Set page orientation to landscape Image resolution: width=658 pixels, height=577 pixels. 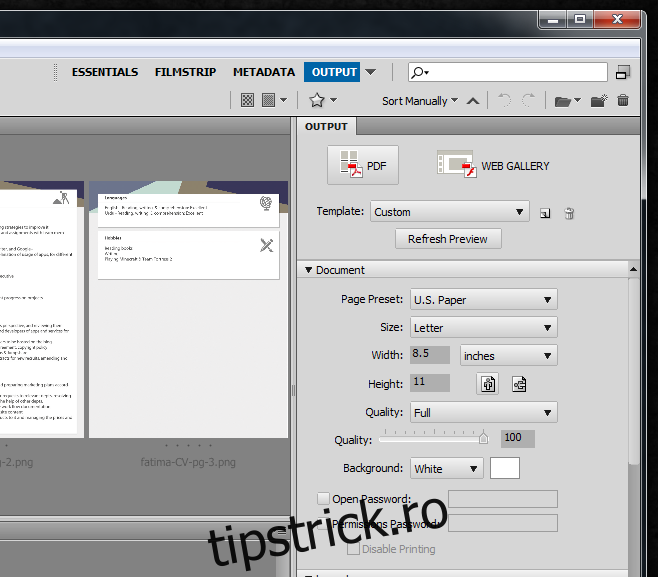tap(519, 384)
